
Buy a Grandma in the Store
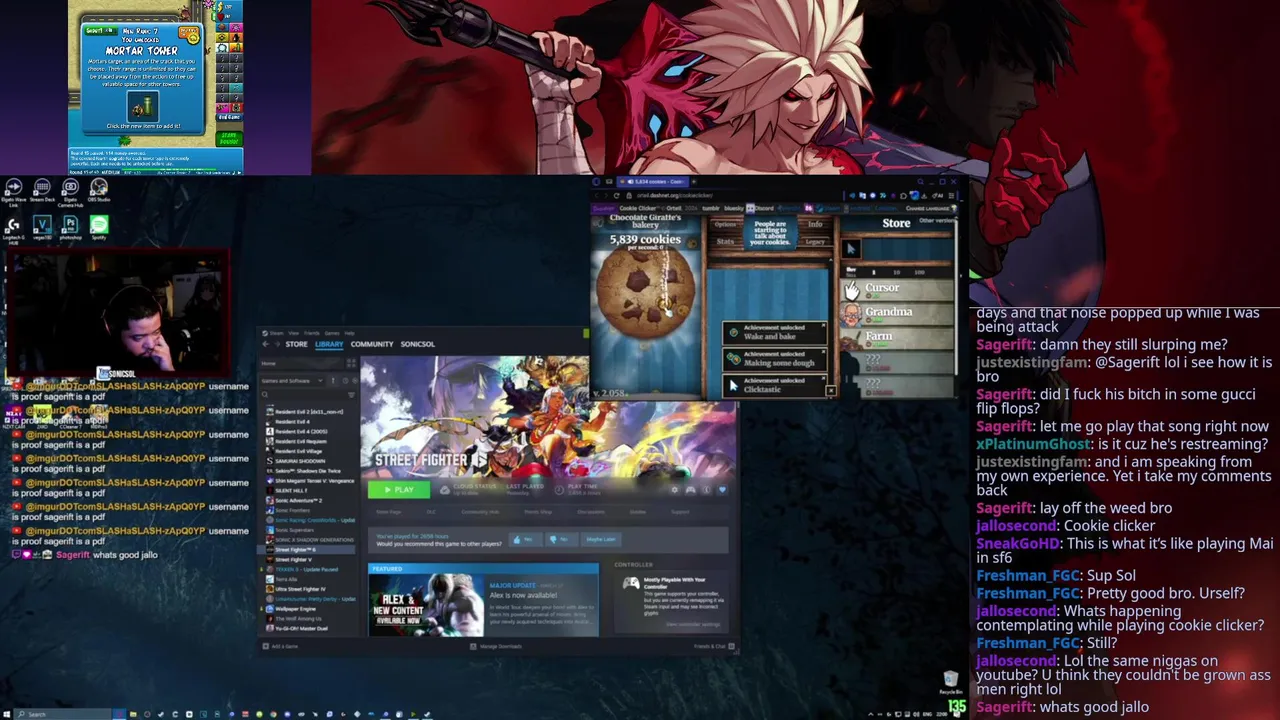tap(898, 315)
